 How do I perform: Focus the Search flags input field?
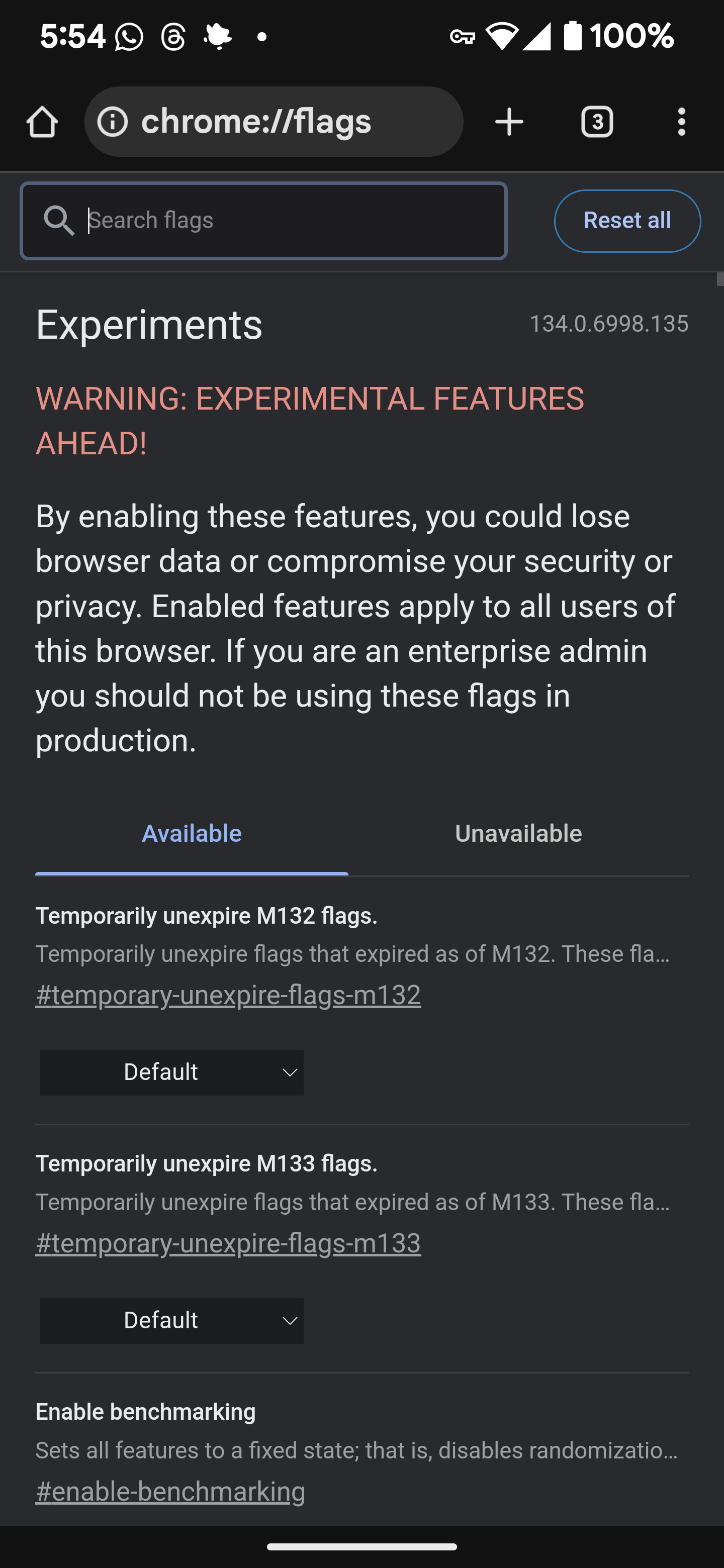[292, 220]
